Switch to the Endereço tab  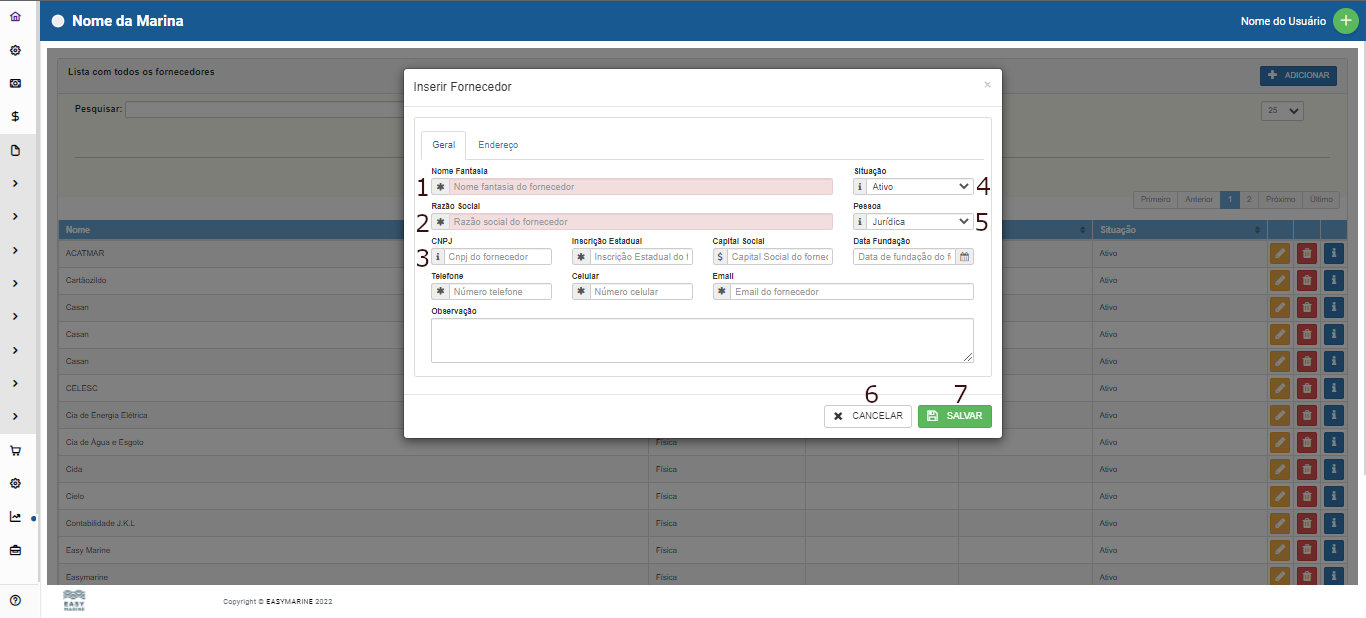[498, 145]
